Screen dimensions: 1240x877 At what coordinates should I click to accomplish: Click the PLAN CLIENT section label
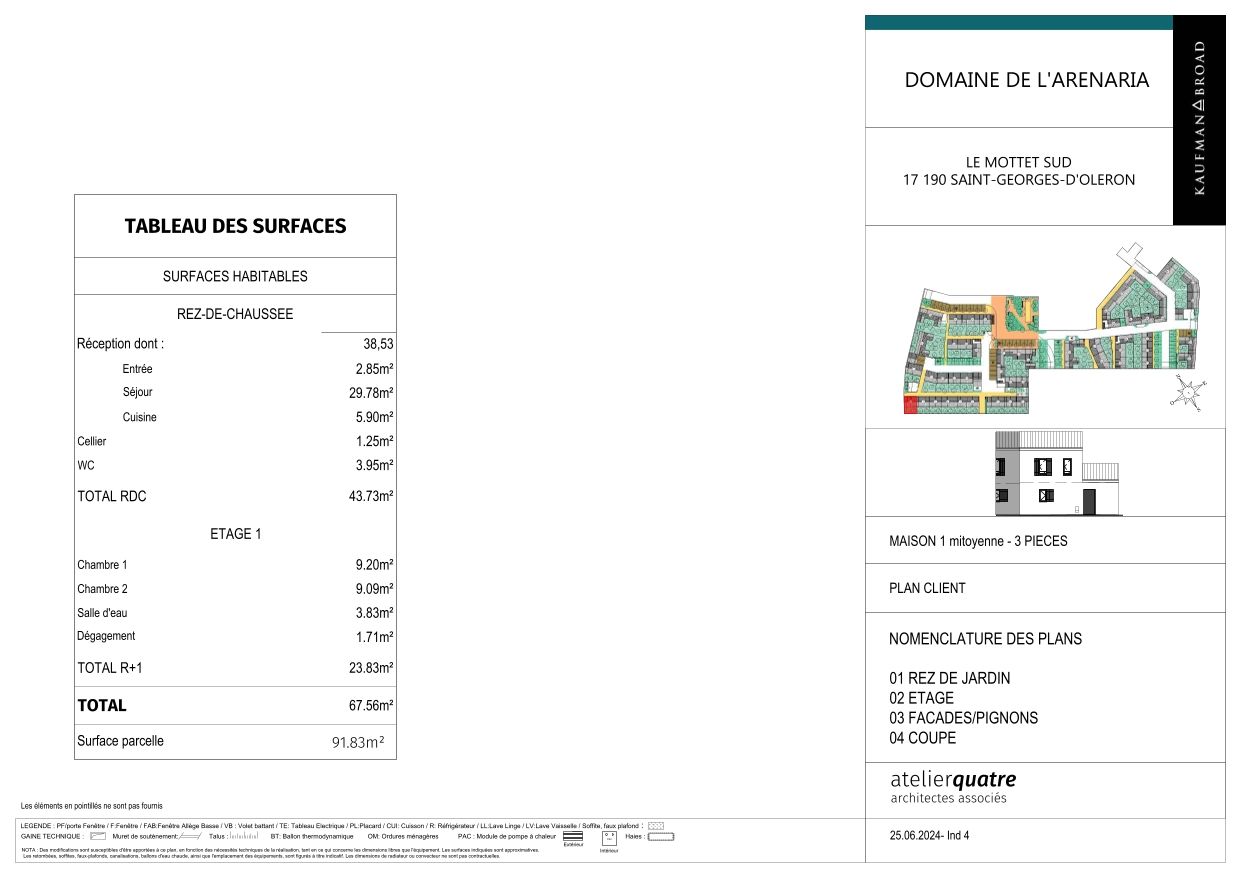coord(928,588)
